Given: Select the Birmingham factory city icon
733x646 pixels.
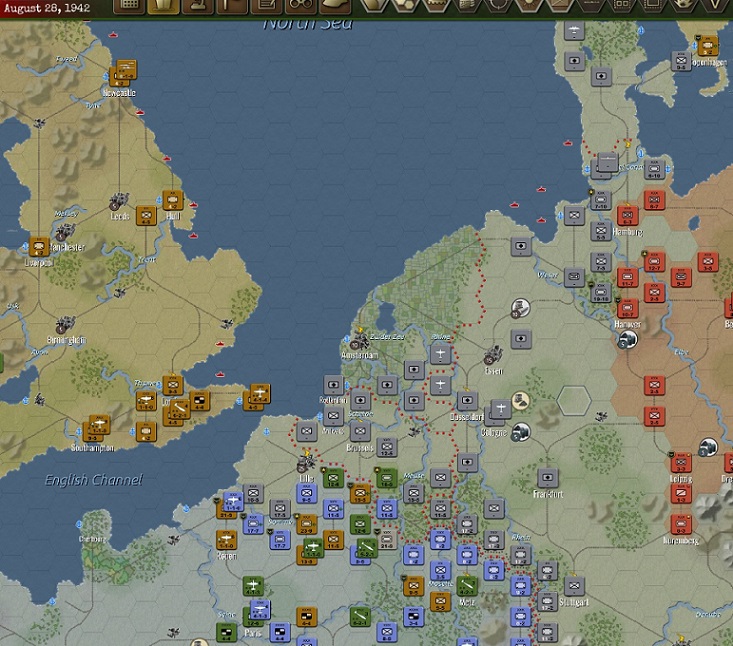Looking at the screenshot, I should tap(65, 325).
